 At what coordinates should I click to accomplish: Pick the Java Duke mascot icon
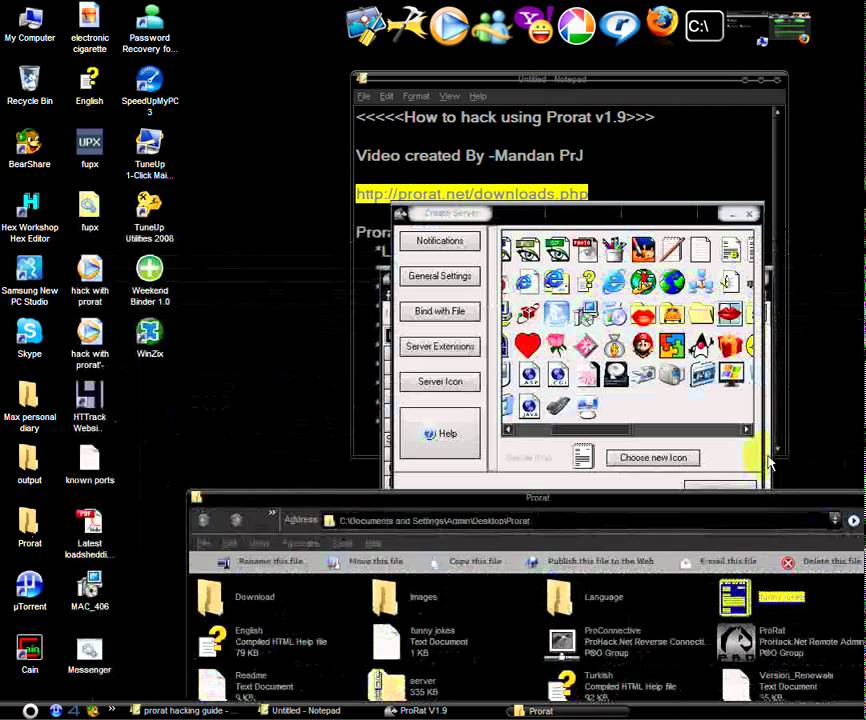click(701, 346)
